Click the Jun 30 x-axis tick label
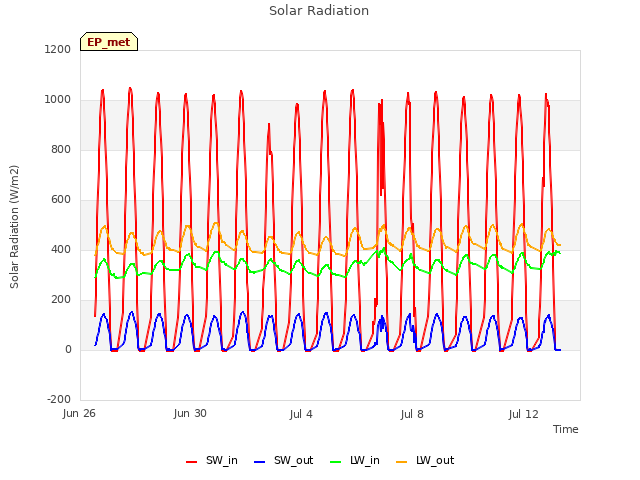This screenshot has height=480, width=640. (x=190, y=414)
